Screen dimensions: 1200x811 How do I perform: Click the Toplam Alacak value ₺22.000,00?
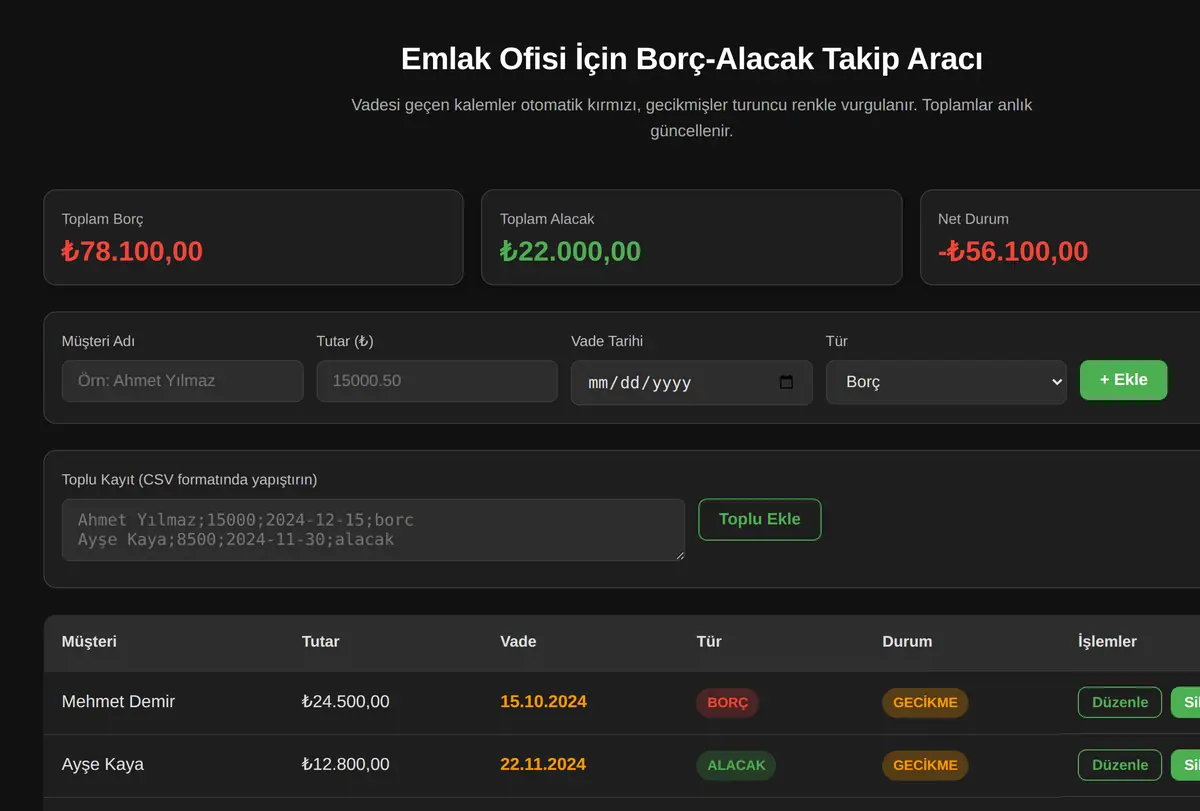(x=570, y=251)
